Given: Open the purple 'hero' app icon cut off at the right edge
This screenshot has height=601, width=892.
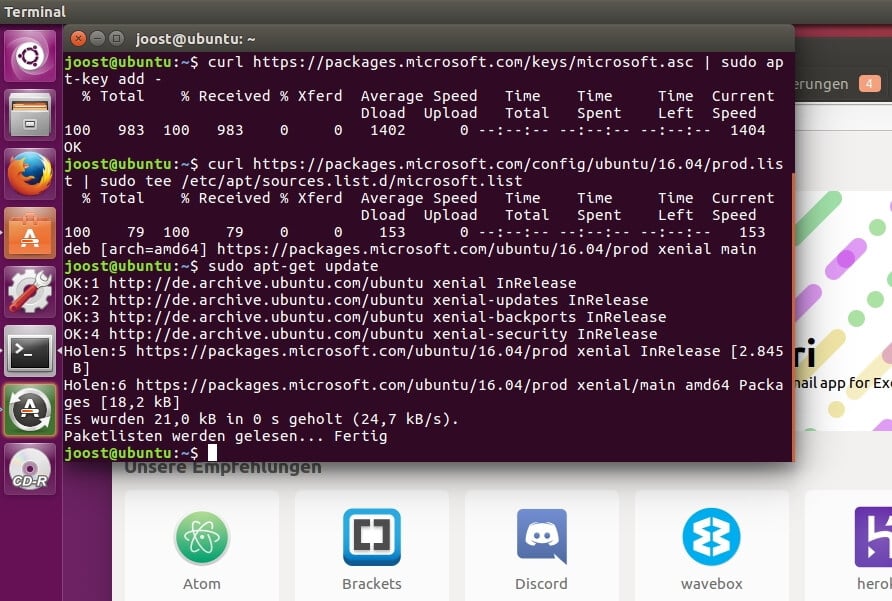Looking at the screenshot, I should coord(873,537).
